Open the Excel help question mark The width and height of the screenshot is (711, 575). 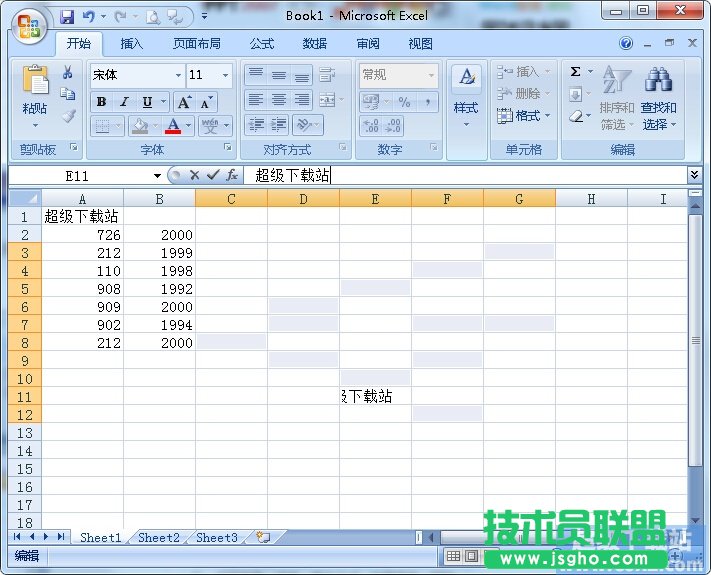pyautogui.click(x=626, y=44)
